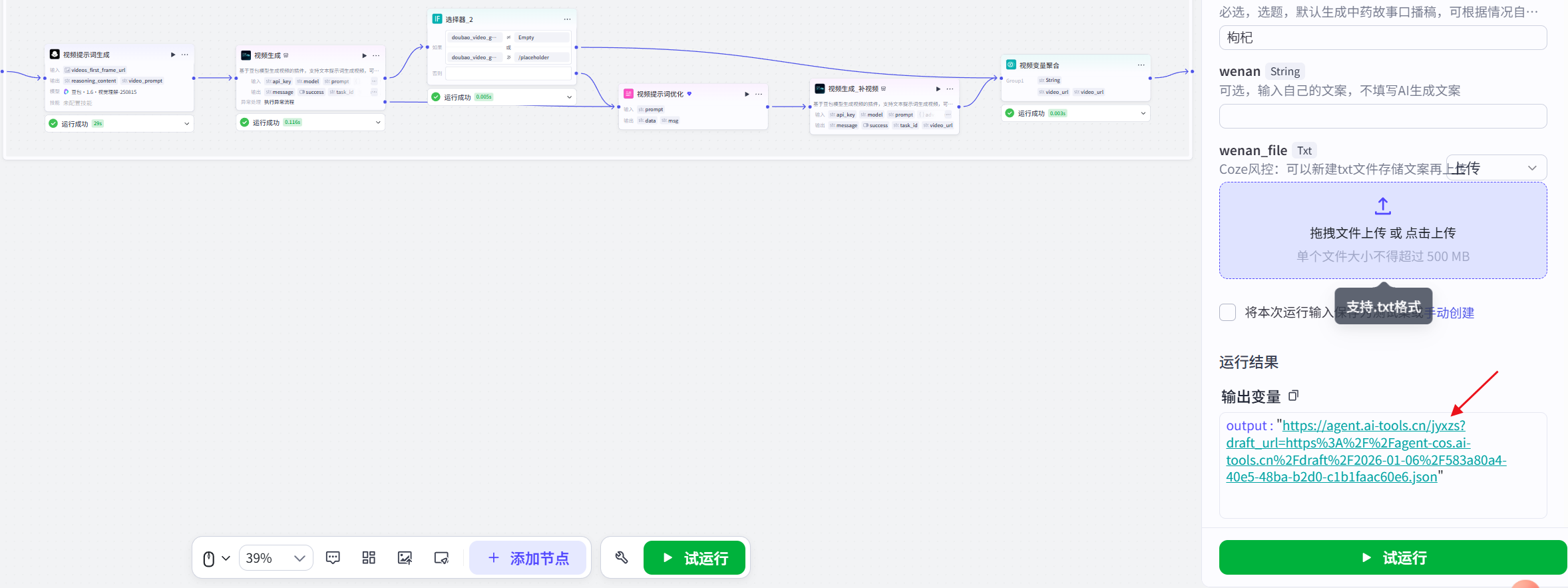Open the three-dot menu on 选择器_2 node
Screen dimensions: 1568x588
[x=567, y=19]
